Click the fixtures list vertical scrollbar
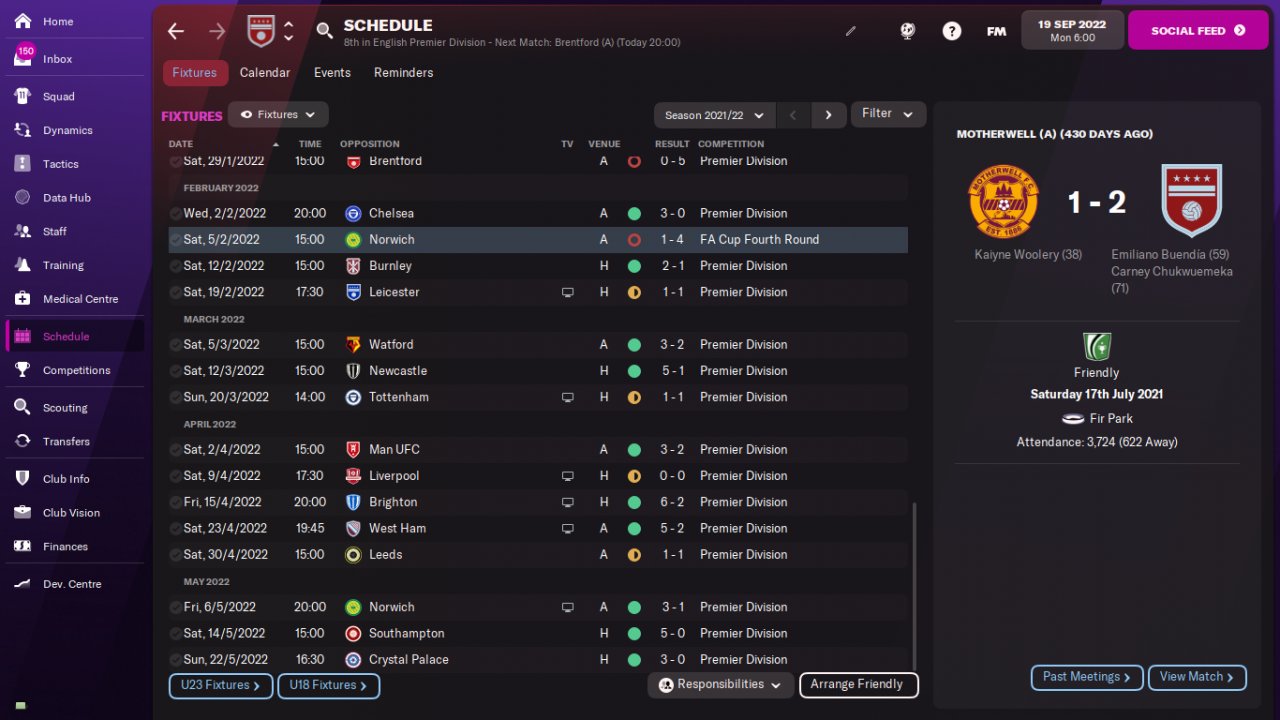 click(x=915, y=580)
